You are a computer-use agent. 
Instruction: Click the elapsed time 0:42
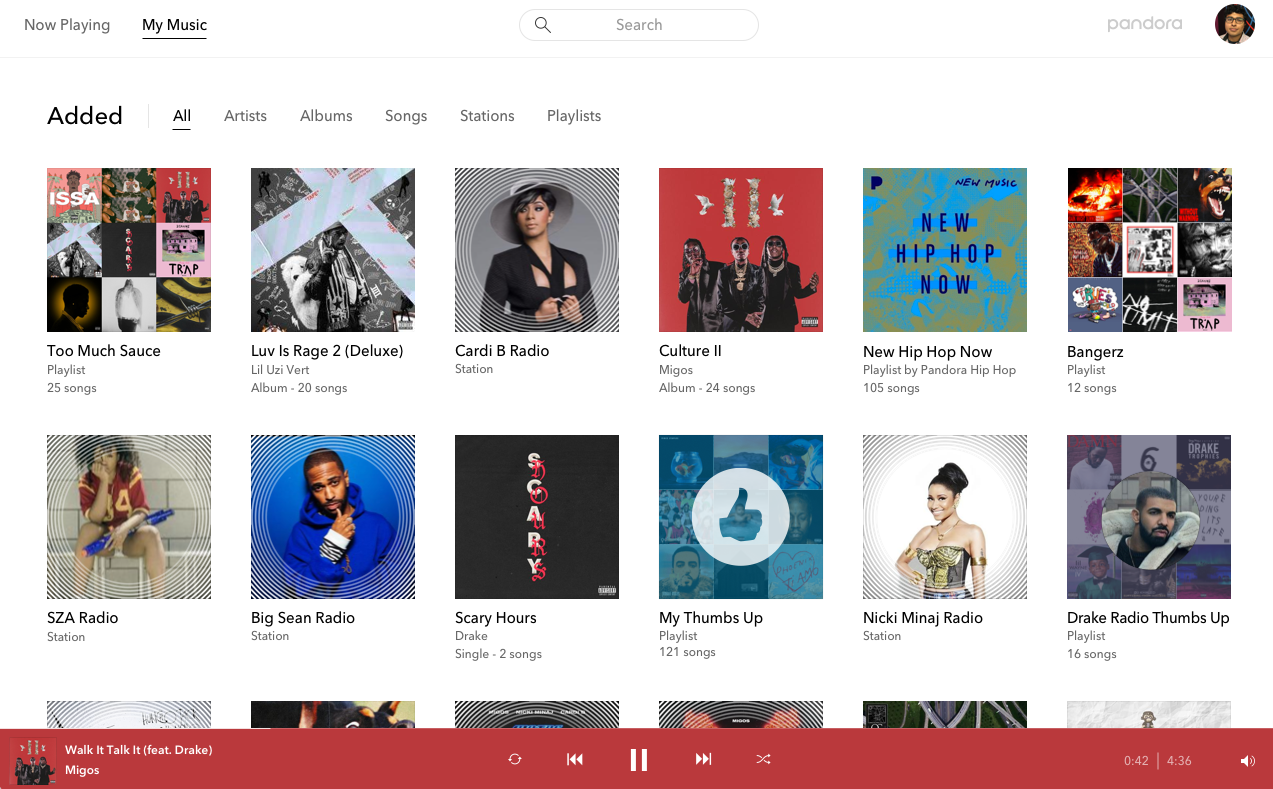point(1136,761)
